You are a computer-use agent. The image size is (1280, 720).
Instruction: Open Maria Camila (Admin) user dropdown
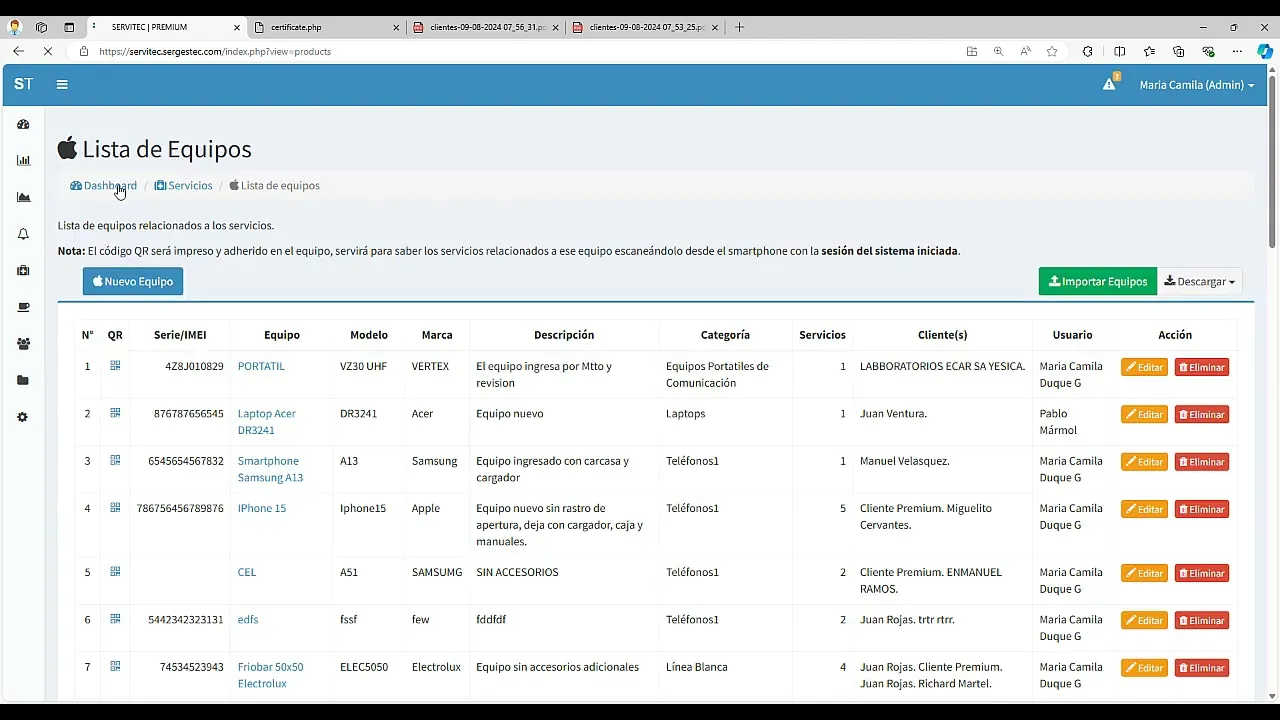(x=1197, y=85)
